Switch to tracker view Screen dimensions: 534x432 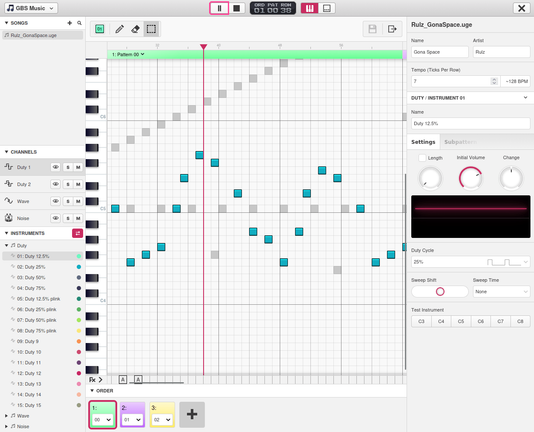pos(327,8)
